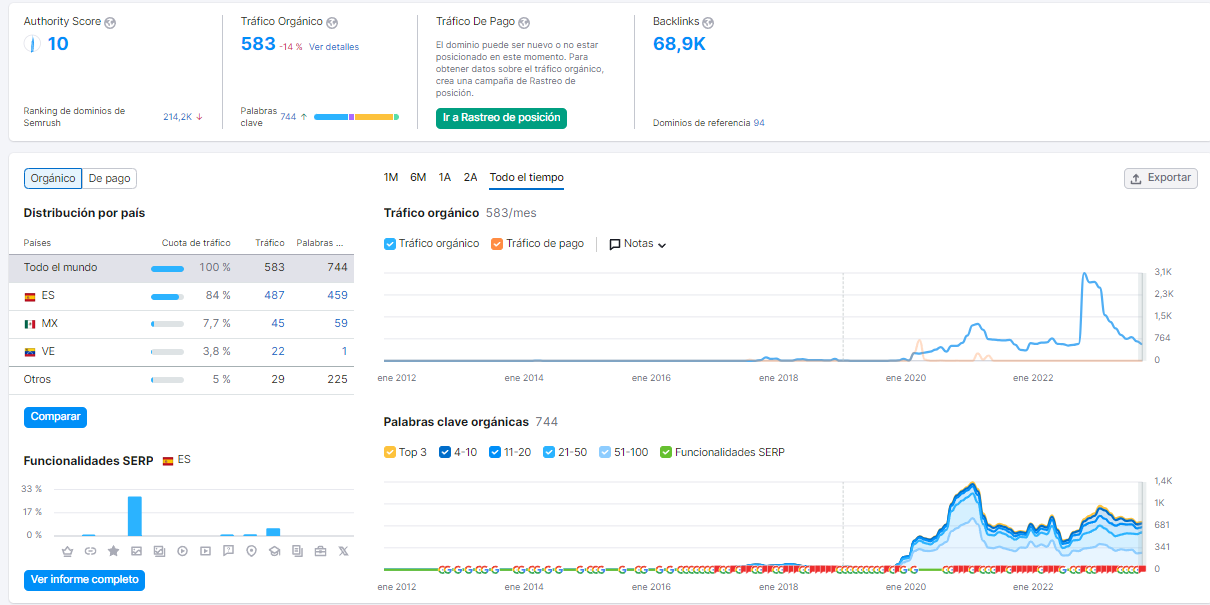Toggle the 51-100 positions checkbox
This screenshot has height=605, width=1210.
[604, 452]
